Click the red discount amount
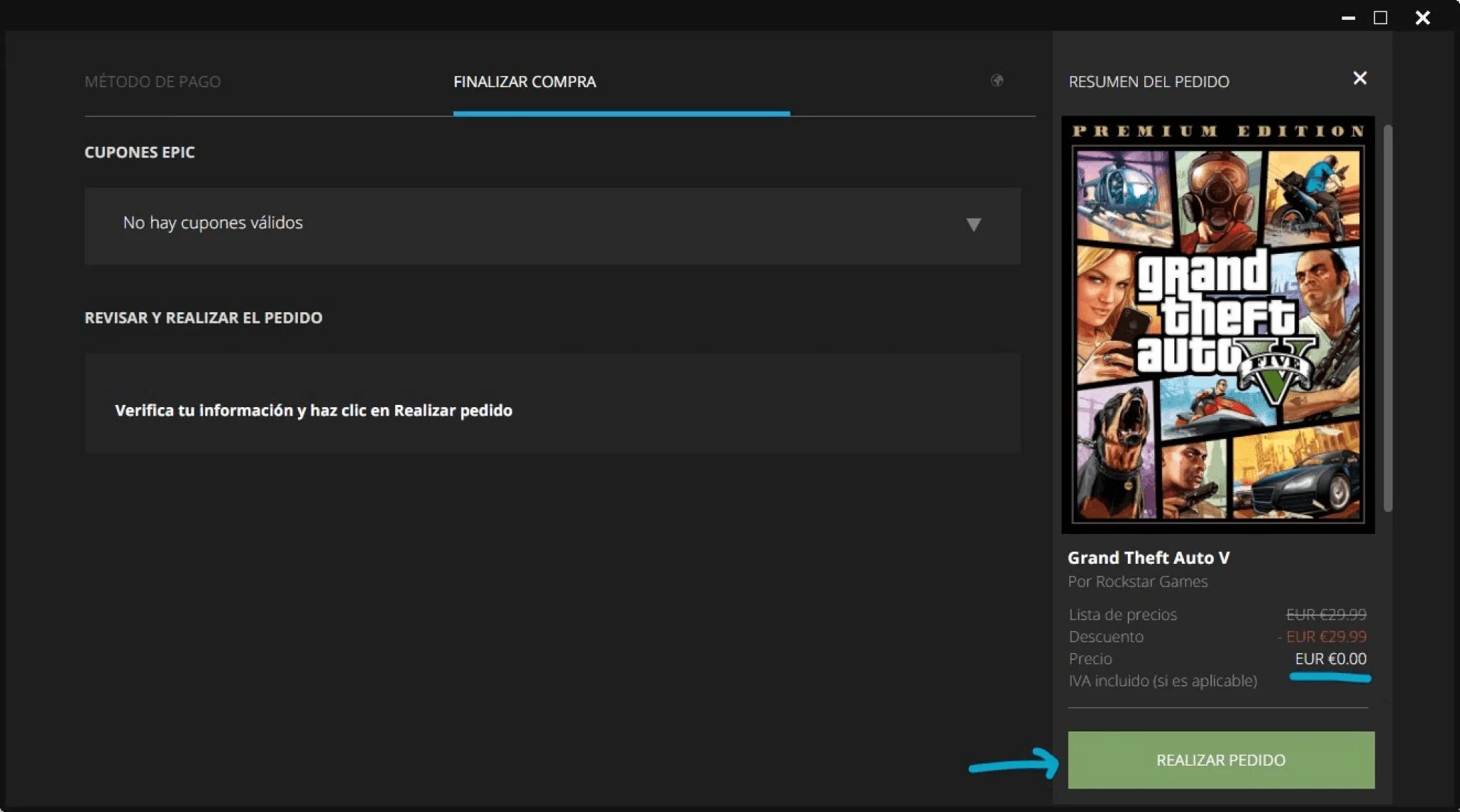1460x812 pixels. pos(1322,637)
